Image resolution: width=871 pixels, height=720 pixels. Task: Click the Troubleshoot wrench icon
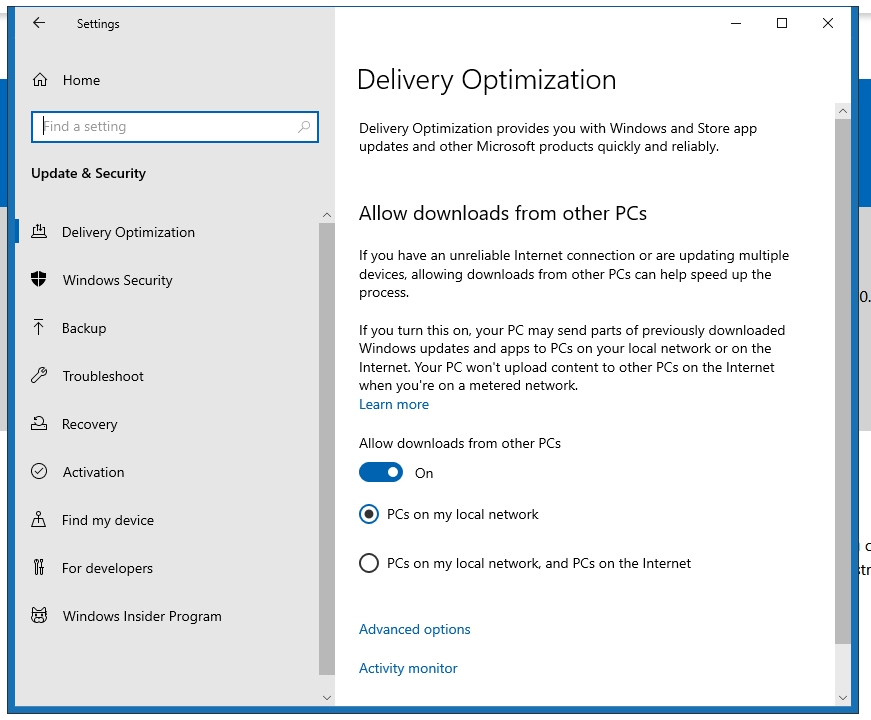point(39,376)
